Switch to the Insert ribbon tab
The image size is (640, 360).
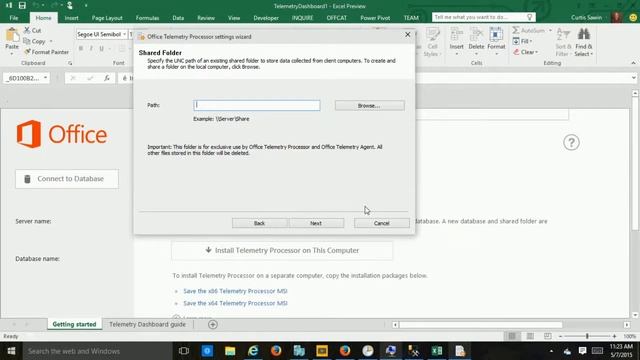[x=71, y=18]
